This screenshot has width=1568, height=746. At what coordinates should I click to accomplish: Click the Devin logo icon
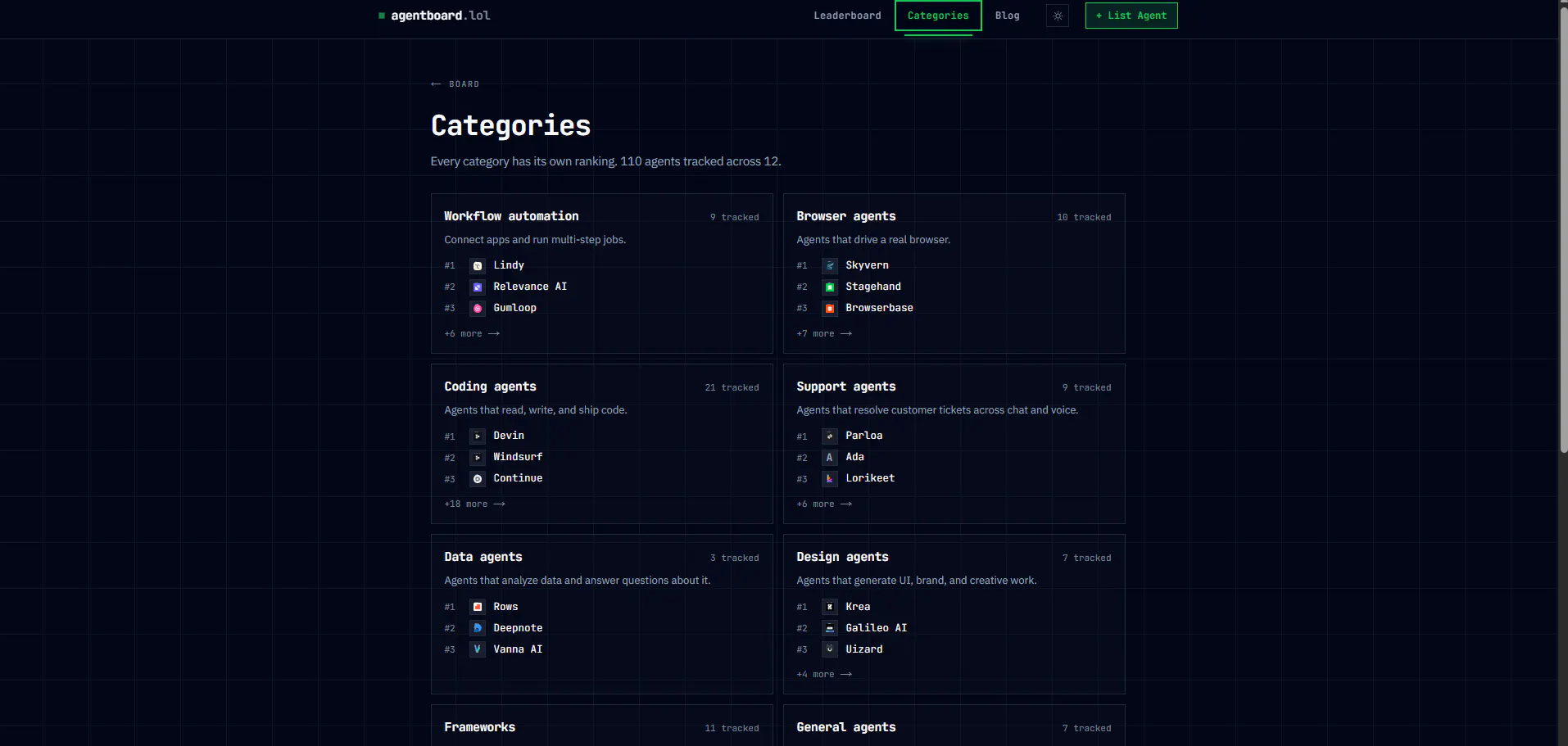tap(478, 436)
